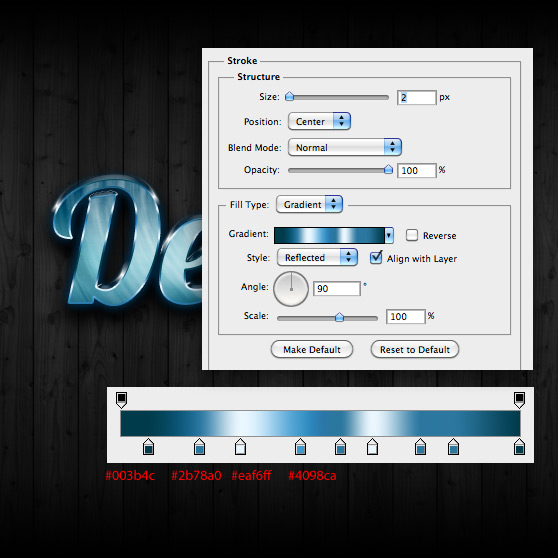Click the Opacity slider handle
Viewport: 558px width, 558px height.
pos(388,169)
